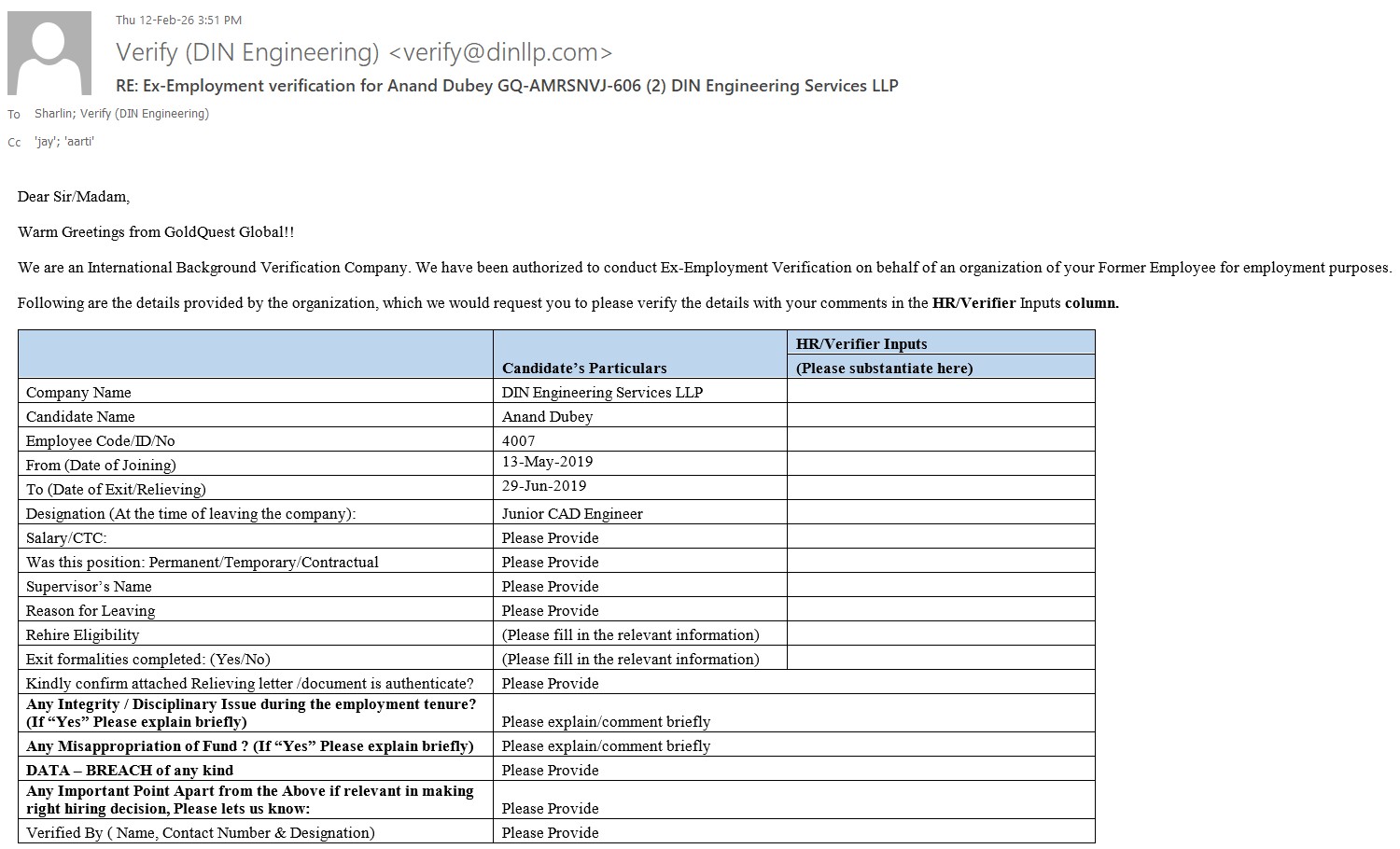Screen dimensions: 1400x849
Task: Click 'Please Provide' in the Important Point row
Action: 550,808
